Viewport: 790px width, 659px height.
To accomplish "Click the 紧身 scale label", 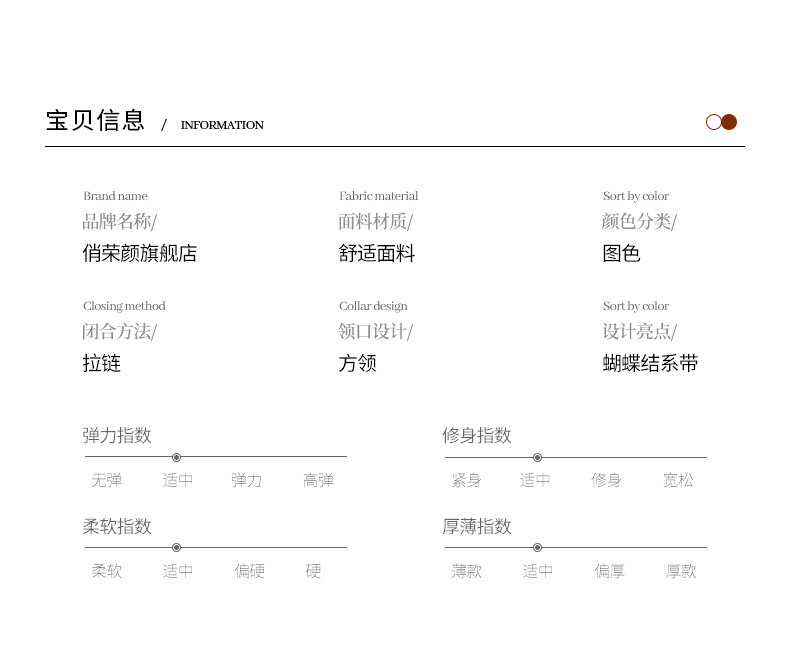I will [x=467, y=480].
